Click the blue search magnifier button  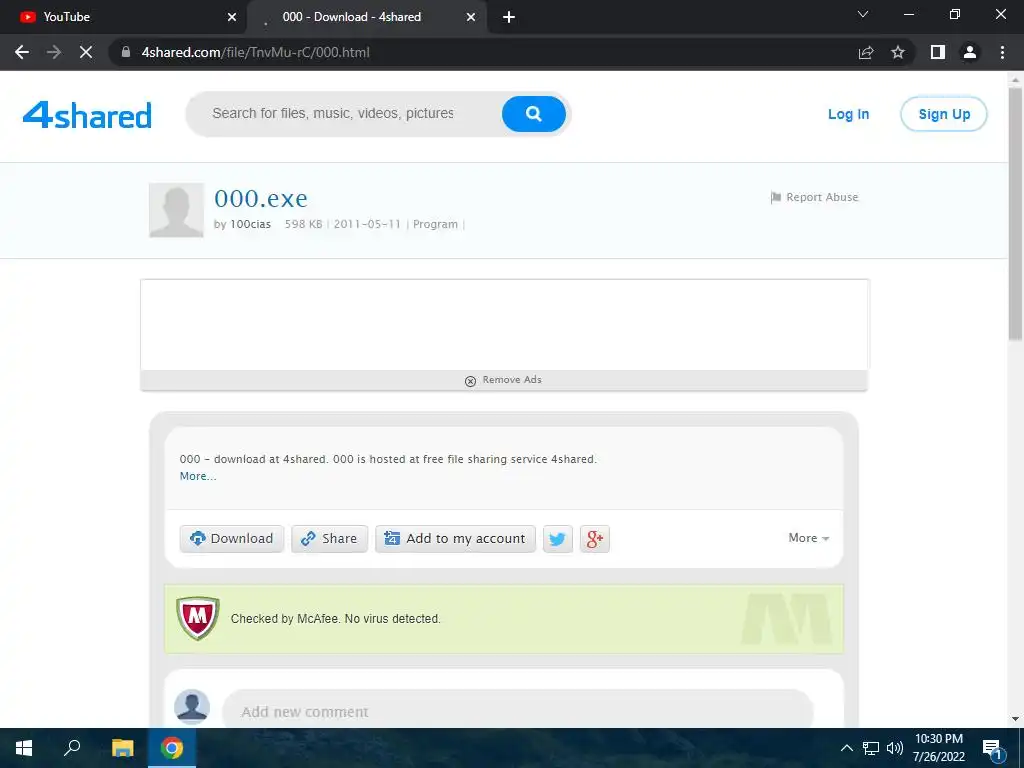534,114
